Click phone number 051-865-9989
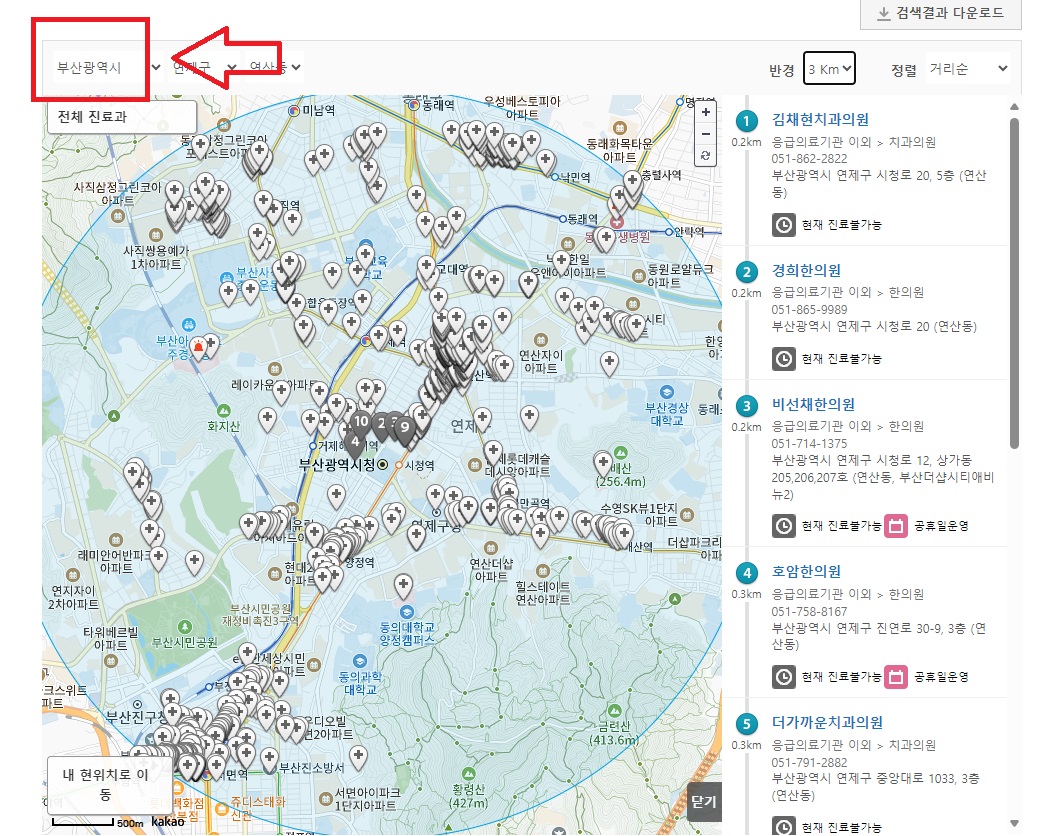Screen dimensions: 1045x836 coord(809,309)
